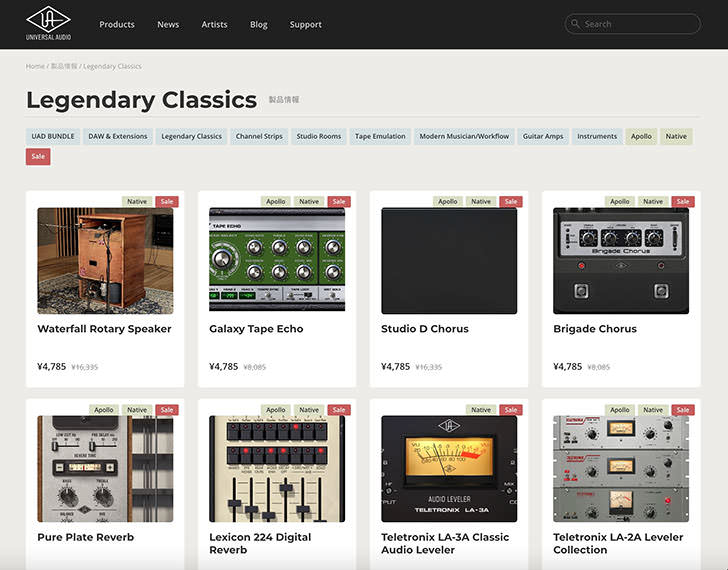Open the Galaxy Tape Echo thumbnail
The width and height of the screenshot is (728, 570).
(x=277, y=259)
